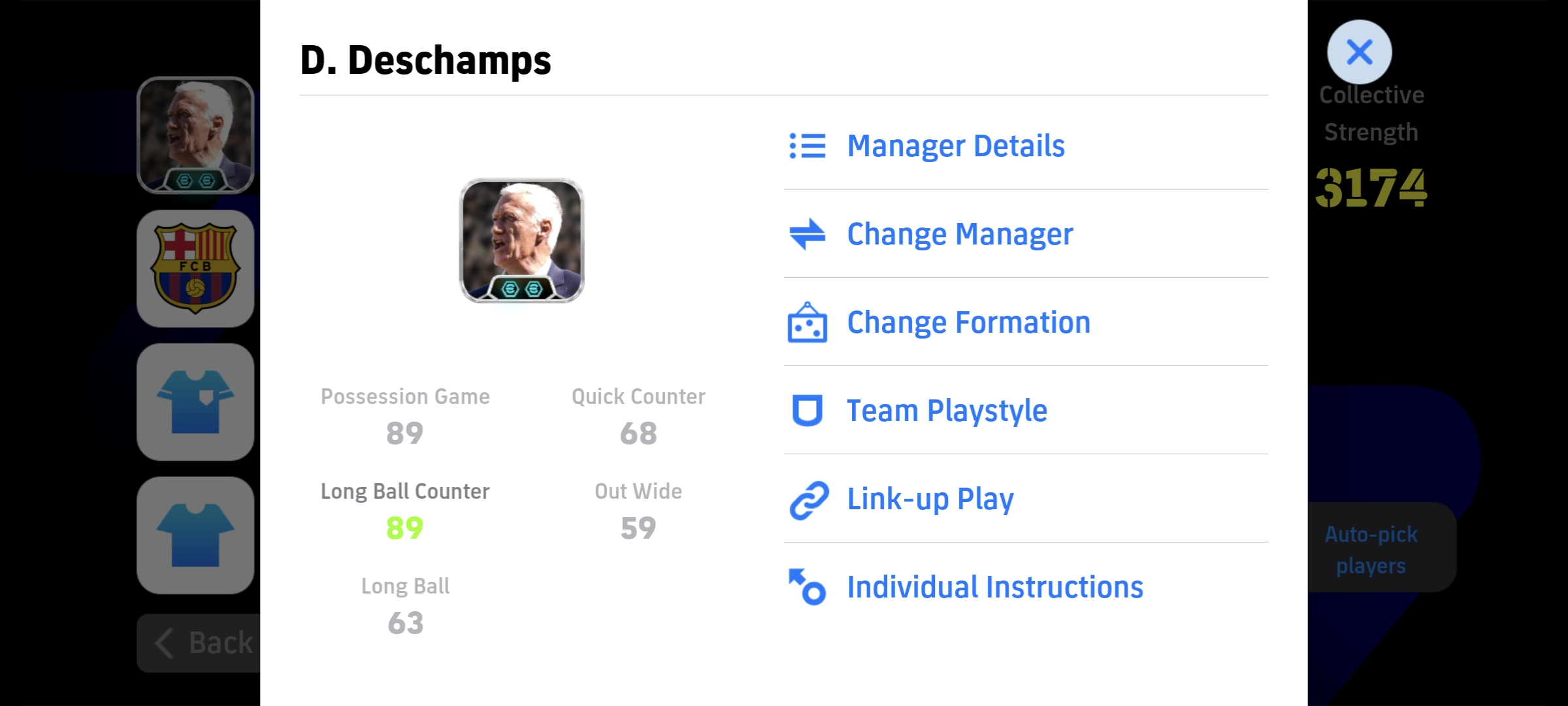
Task: Click the Back button
Action: 199,643
